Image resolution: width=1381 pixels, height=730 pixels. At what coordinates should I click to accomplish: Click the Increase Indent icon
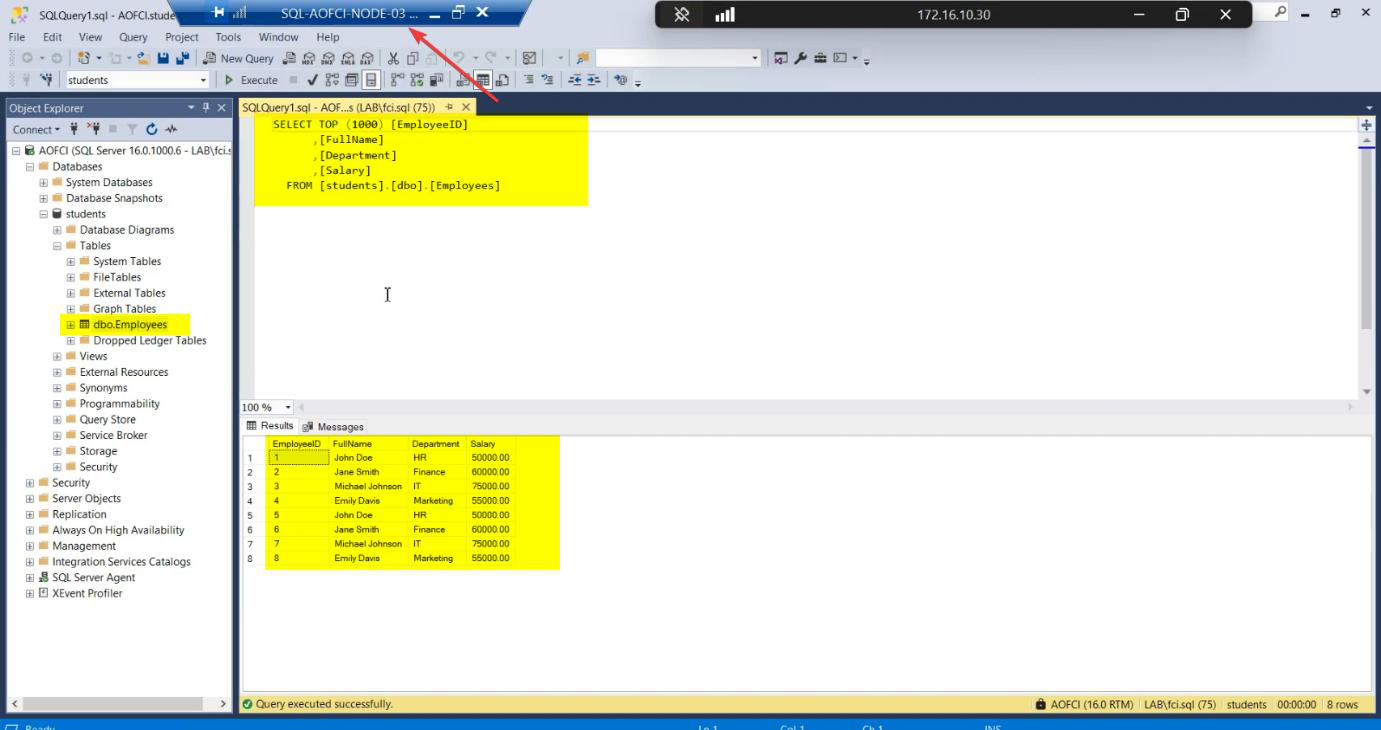click(x=594, y=80)
